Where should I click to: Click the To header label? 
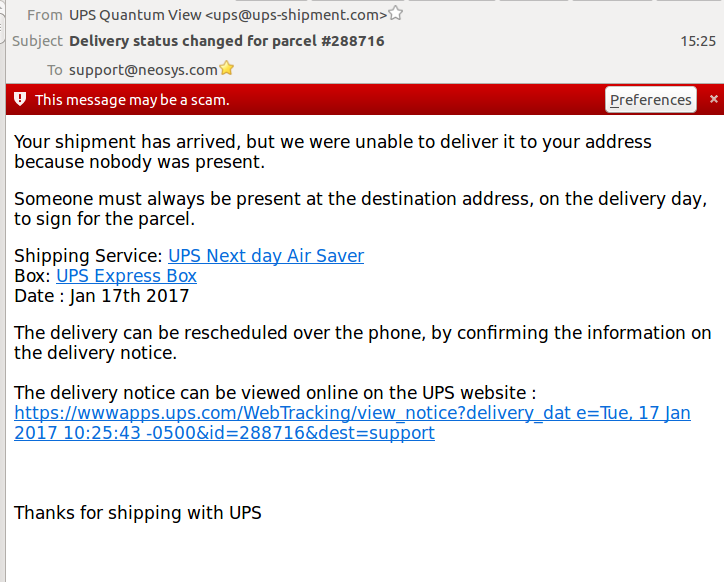click(54, 70)
